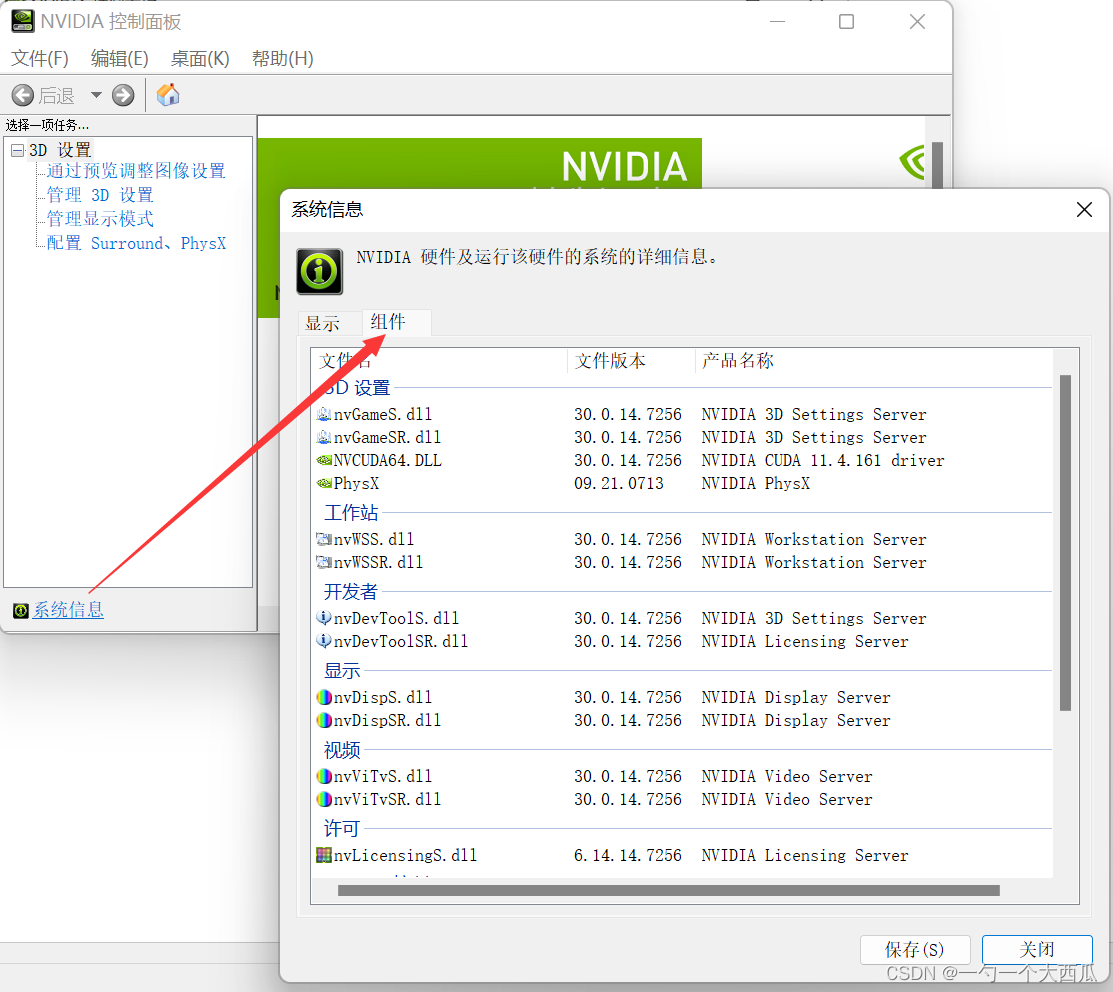Click the 文件名 column header
1113x992 pixels.
pyautogui.click(x=439, y=360)
